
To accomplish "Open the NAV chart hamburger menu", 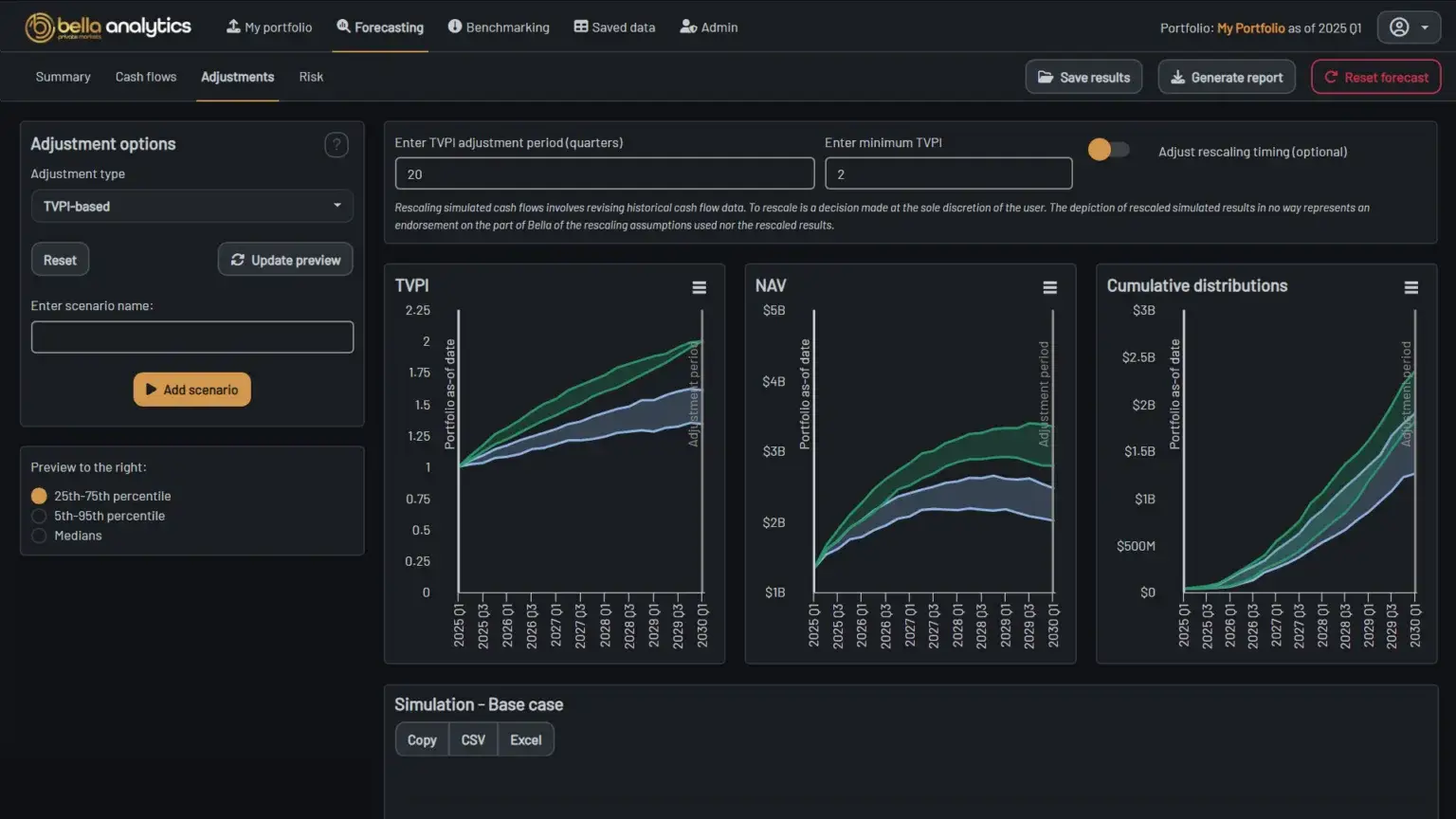I will pos(1049,287).
